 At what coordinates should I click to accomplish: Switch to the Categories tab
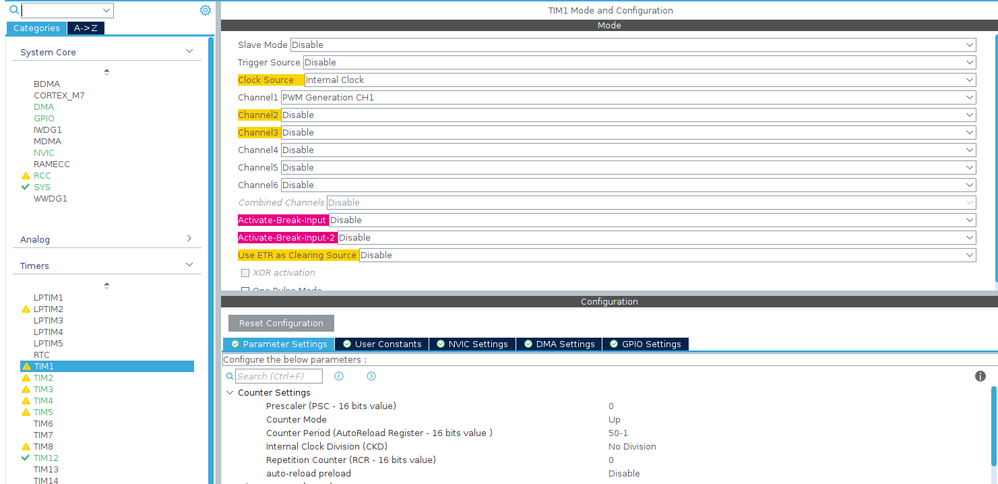click(x=36, y=28)
